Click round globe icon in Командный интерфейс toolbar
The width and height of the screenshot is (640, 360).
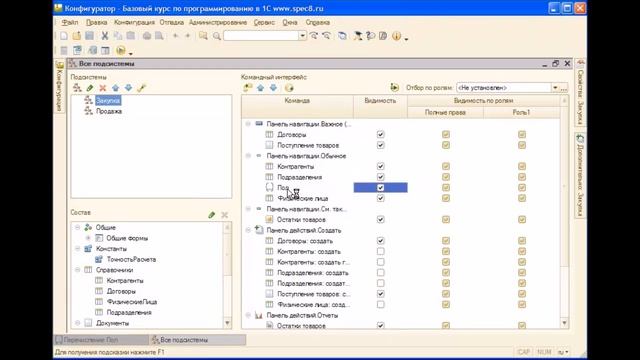coord(289,88)
